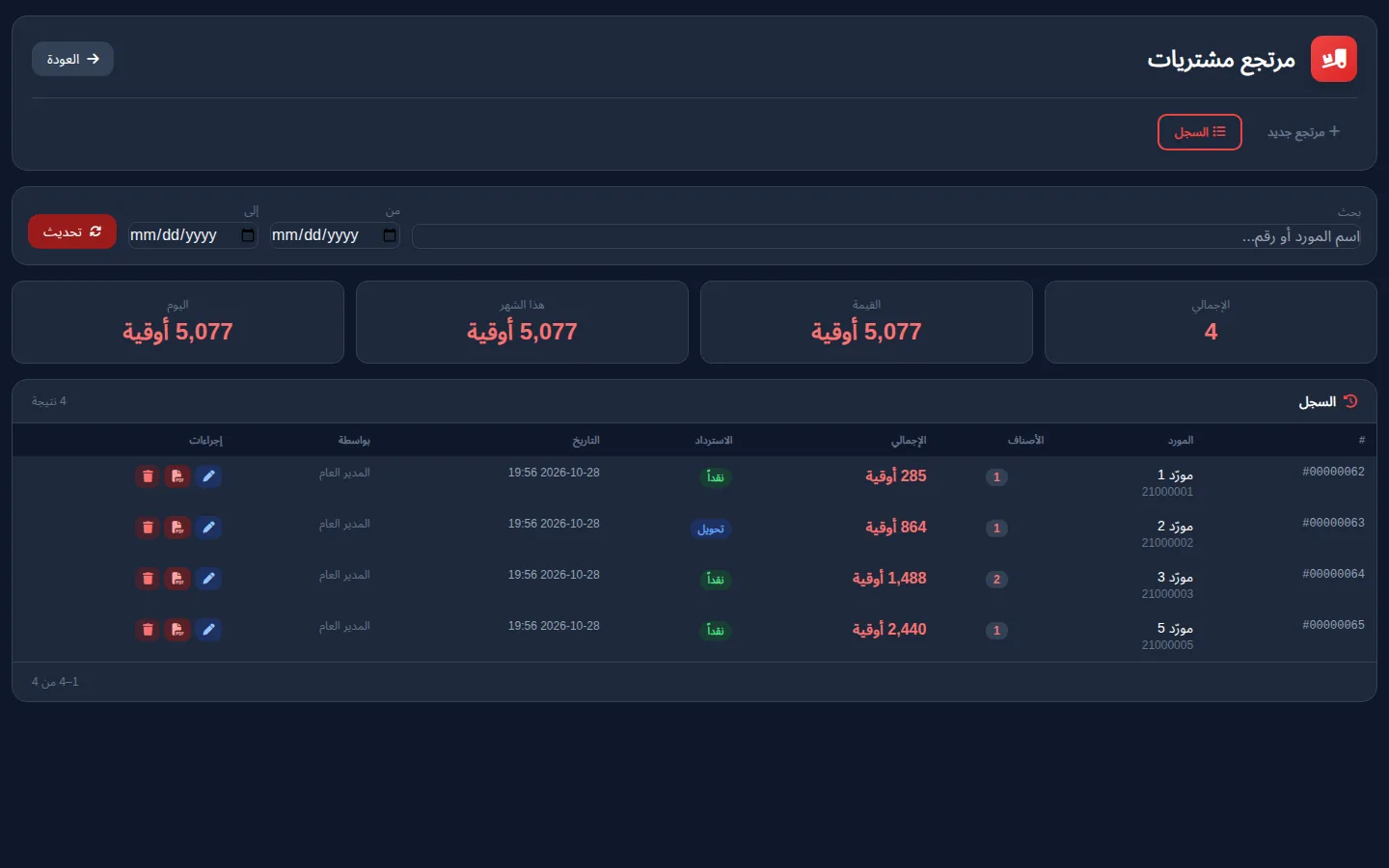Edit purchase return #00000062
Viewport: 1389px width, 868px height.
tap(208, 476)
